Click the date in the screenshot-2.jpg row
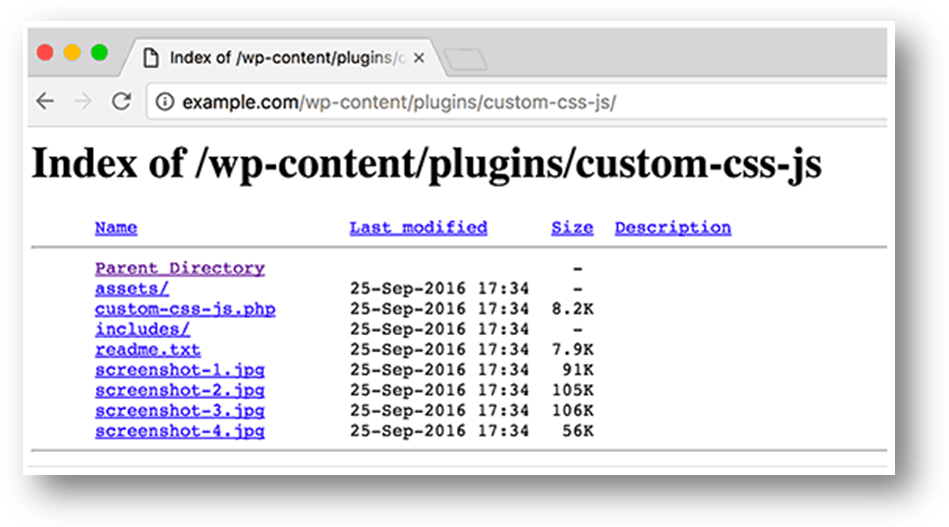949x527 pixels. point(439,390)
